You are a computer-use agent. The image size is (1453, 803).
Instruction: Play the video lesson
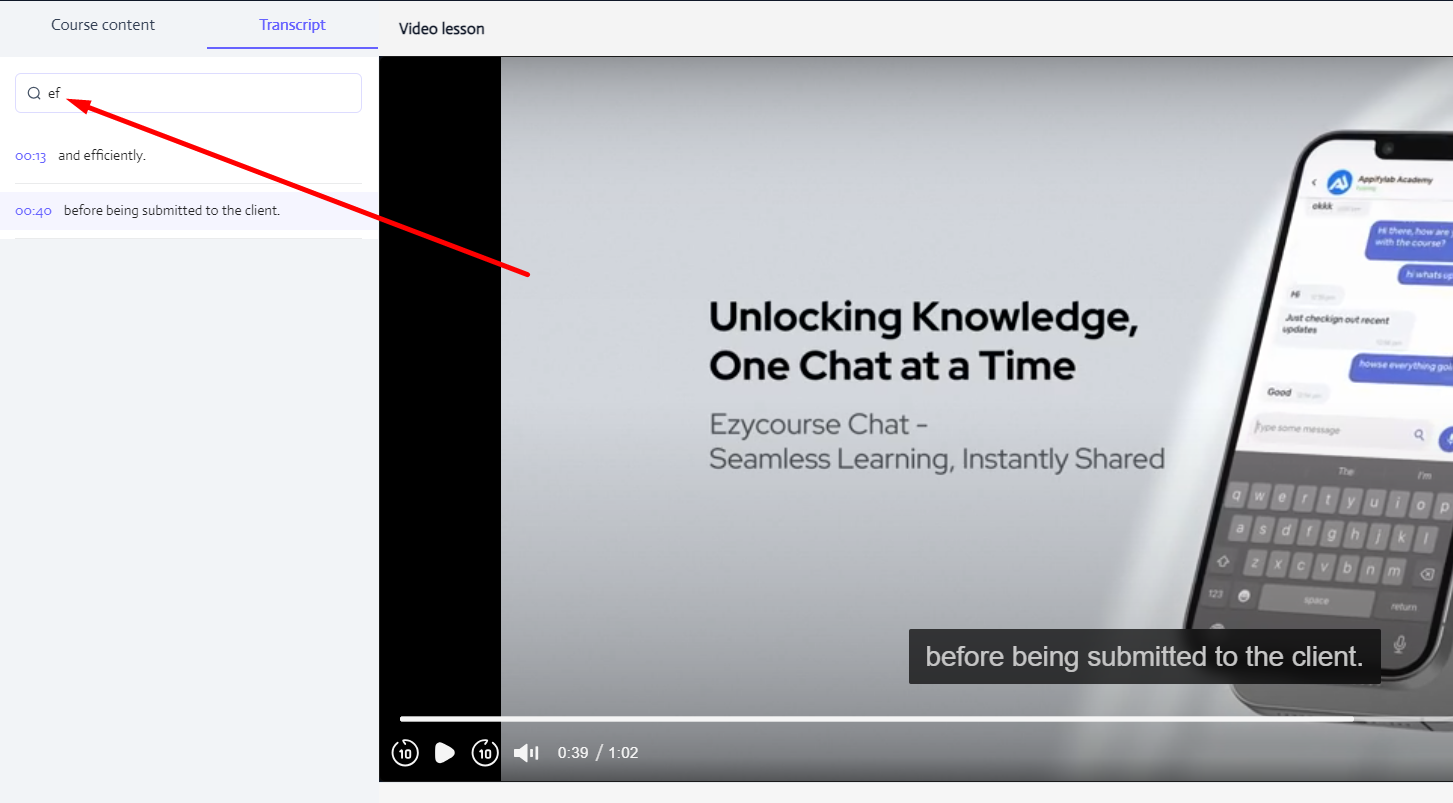[445, 752]
